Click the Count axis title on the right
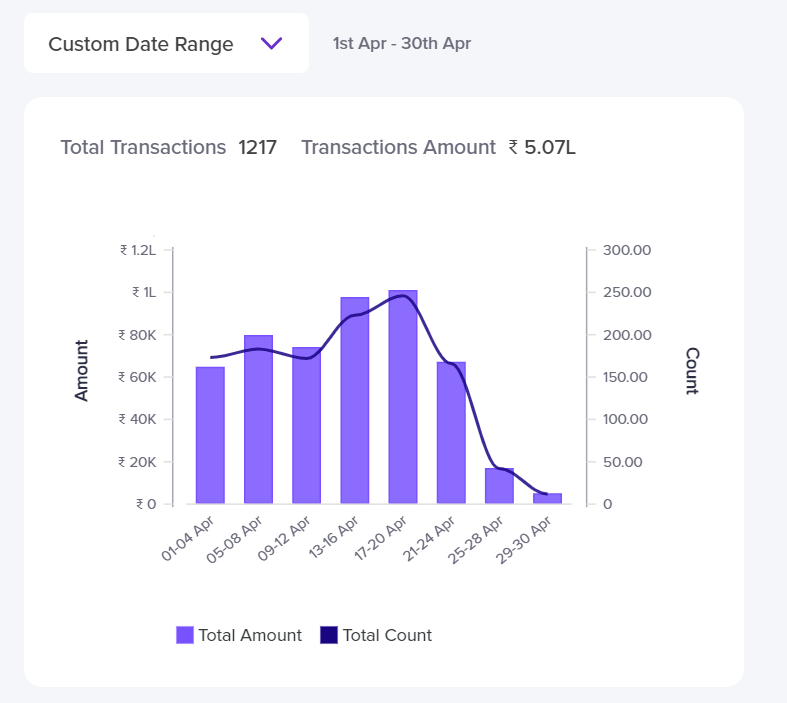The image size is (787, 703). pyautogui.click(x=692, y=371)
